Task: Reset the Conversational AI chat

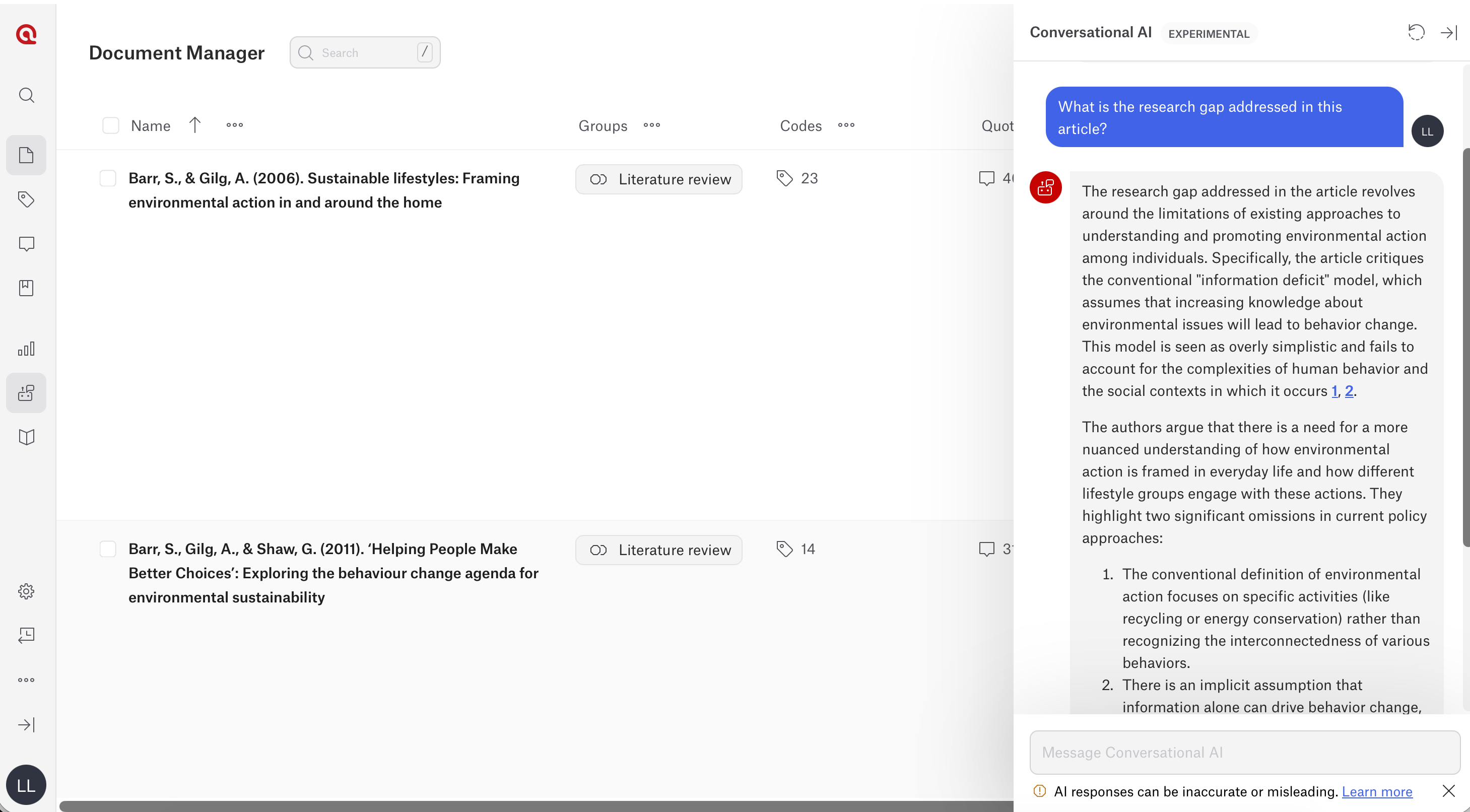Action: (x=1416, y=33)
